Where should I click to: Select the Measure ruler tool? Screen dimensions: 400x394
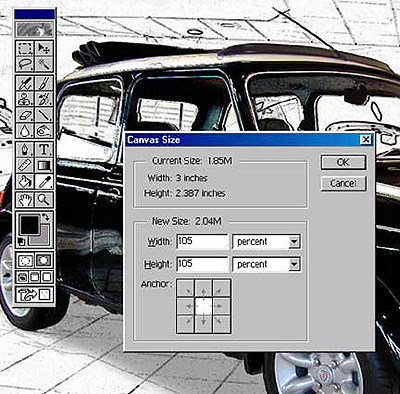25,165
